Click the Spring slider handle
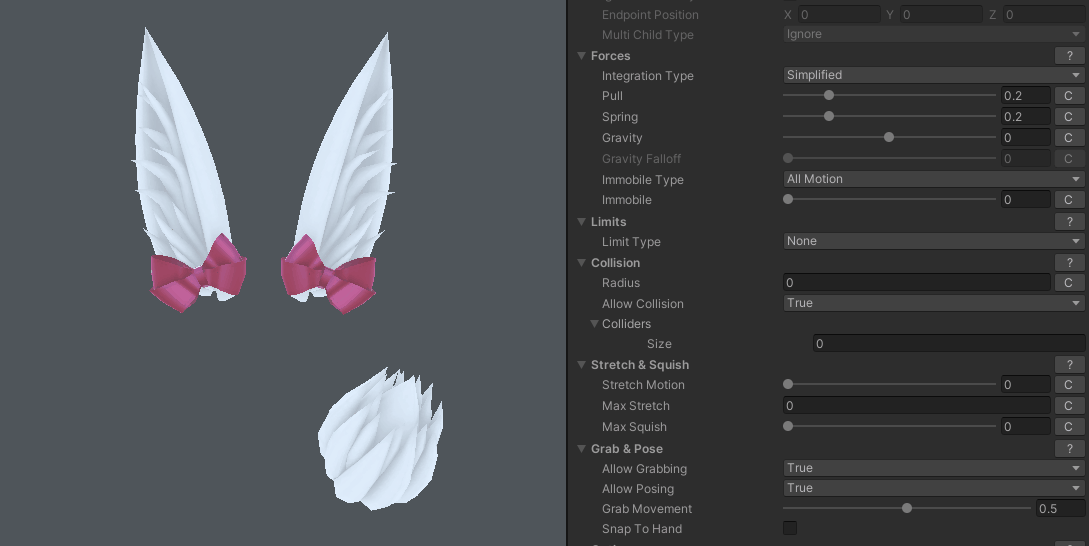The image size is (1089, 546). 829,116
